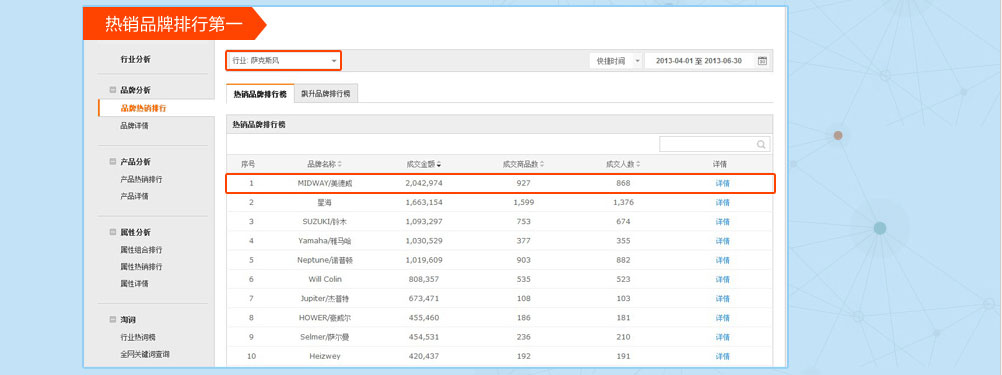The width and height of the screenshot is (1002, 375).
Task: Sort by 成交商品数 column header
Action: 523,164
